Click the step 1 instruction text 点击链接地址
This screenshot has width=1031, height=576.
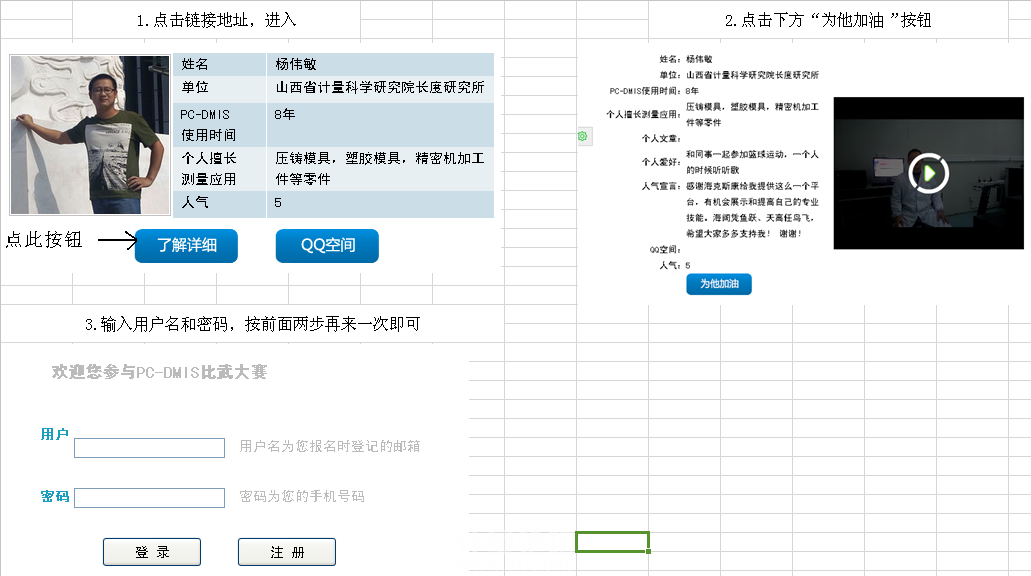(x=216, y=20)
